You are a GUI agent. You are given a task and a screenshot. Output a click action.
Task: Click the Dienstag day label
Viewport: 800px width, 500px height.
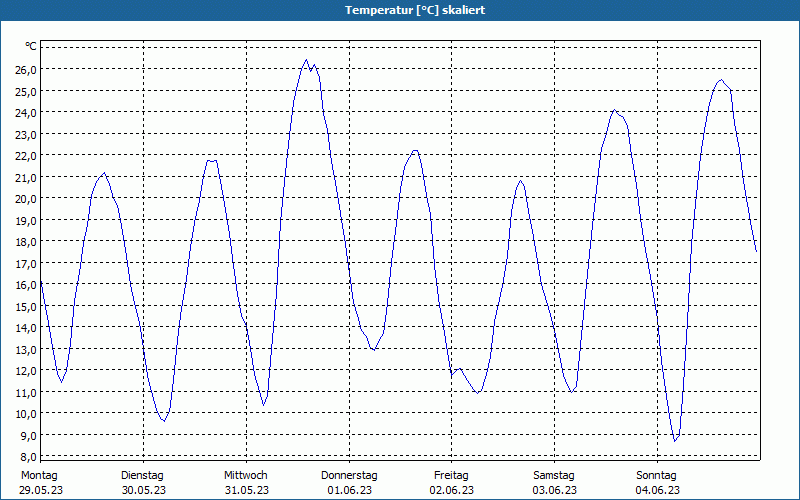pyautogui.click(x=142, y=475)
